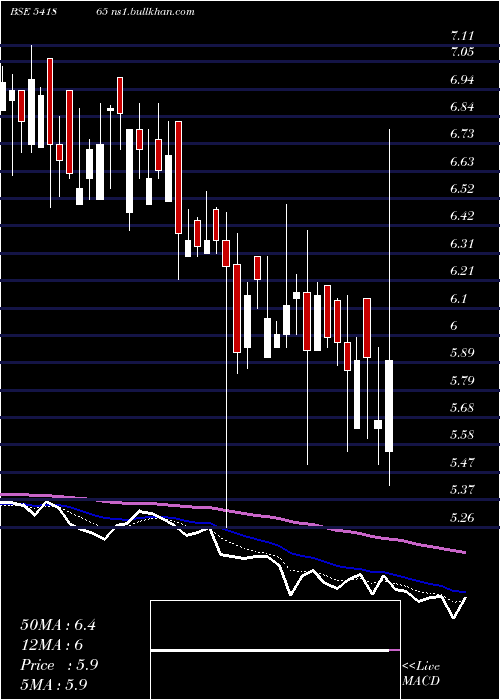Image resolution: width=500 pixels, height=700 pixels.
Task: Click the 6.52 price axis label
Action: point(463,189)
